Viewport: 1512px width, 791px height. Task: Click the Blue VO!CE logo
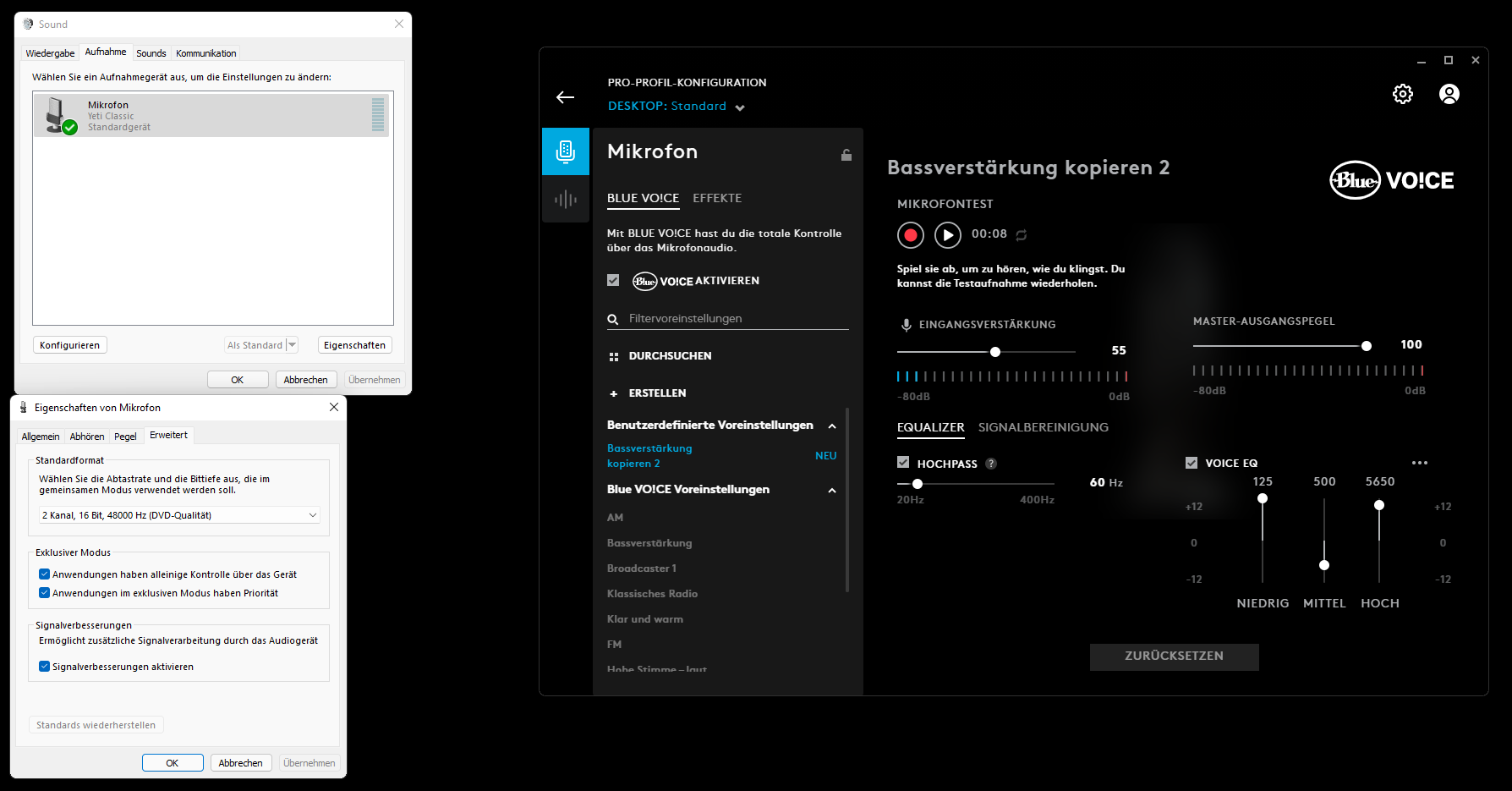point(1392,180)
